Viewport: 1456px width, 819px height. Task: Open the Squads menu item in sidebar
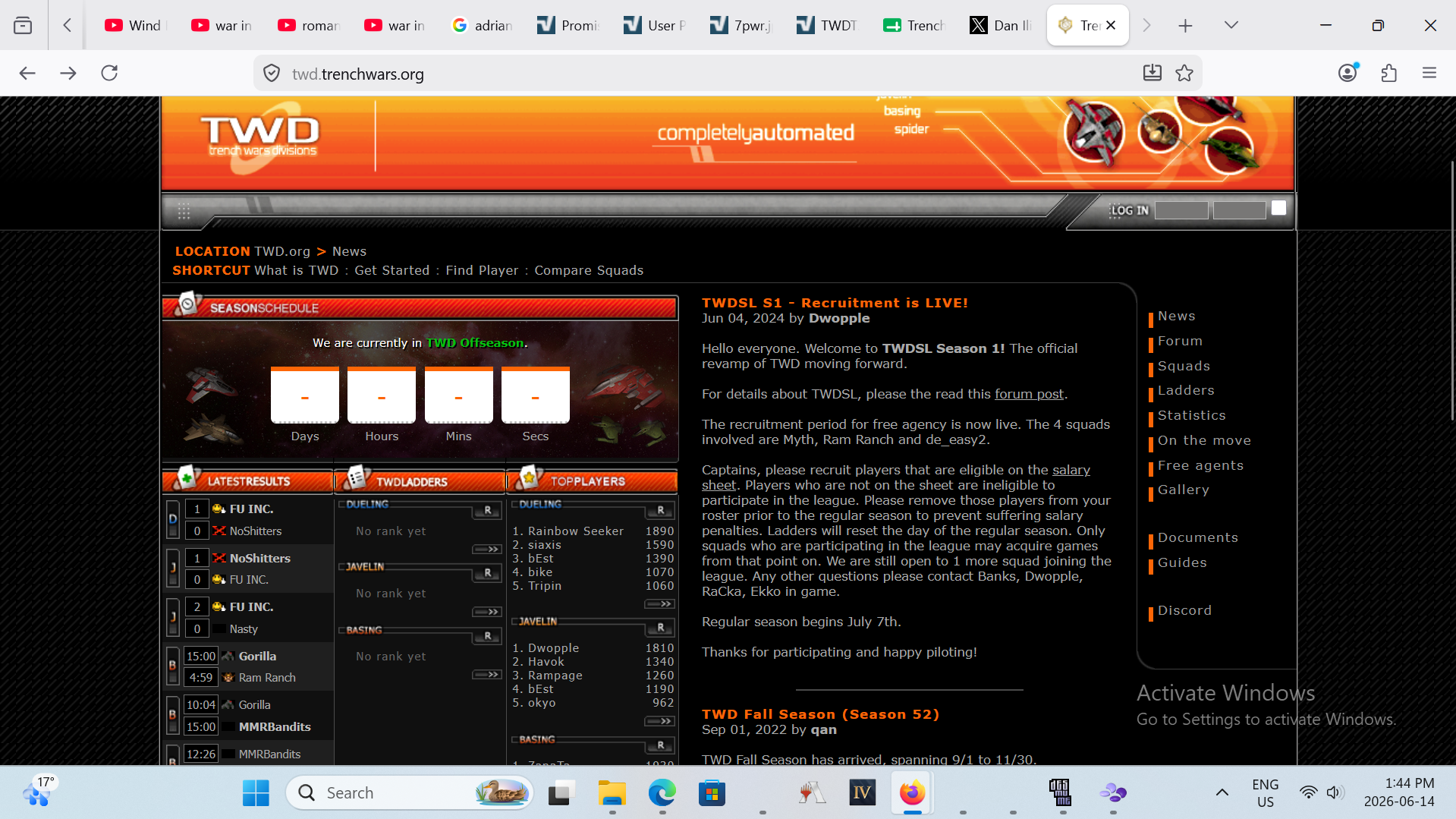click(x=1184, y=366)
